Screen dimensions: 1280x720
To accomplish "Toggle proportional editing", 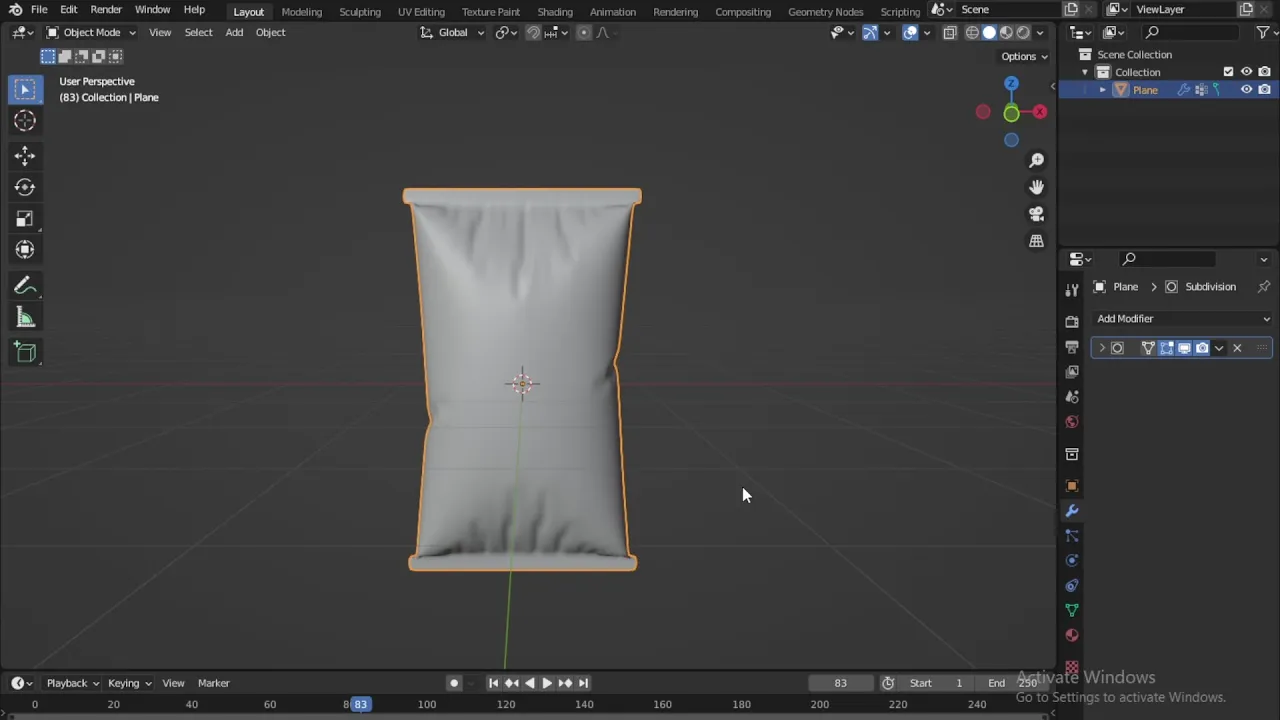I will pos(585,32).
